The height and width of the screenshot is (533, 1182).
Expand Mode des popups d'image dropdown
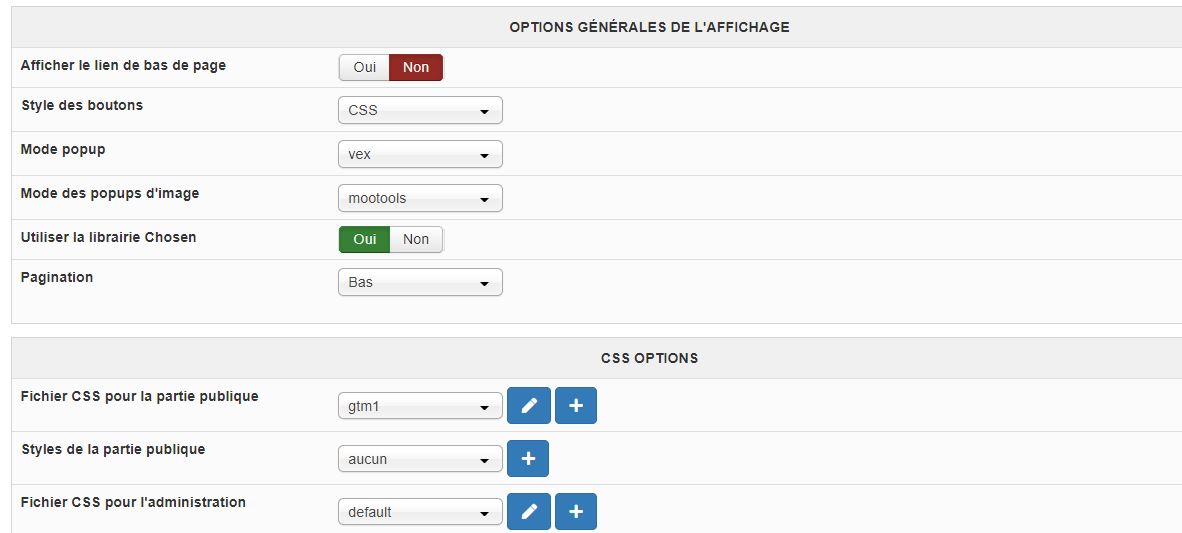(420, 198)
